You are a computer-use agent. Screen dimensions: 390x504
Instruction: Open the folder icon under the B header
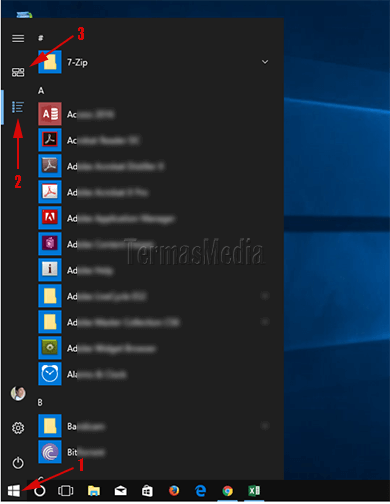click(50, 426)
